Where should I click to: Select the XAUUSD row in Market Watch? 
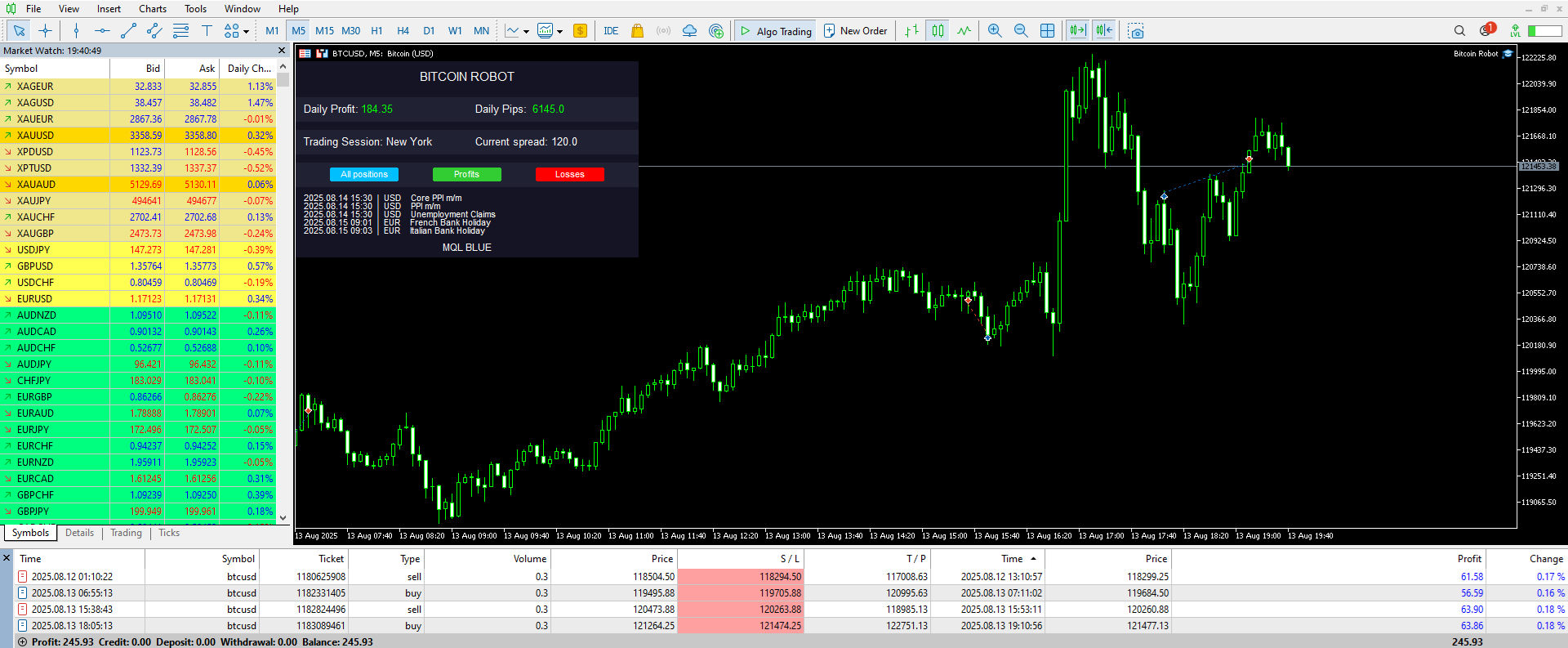[138, 136]
